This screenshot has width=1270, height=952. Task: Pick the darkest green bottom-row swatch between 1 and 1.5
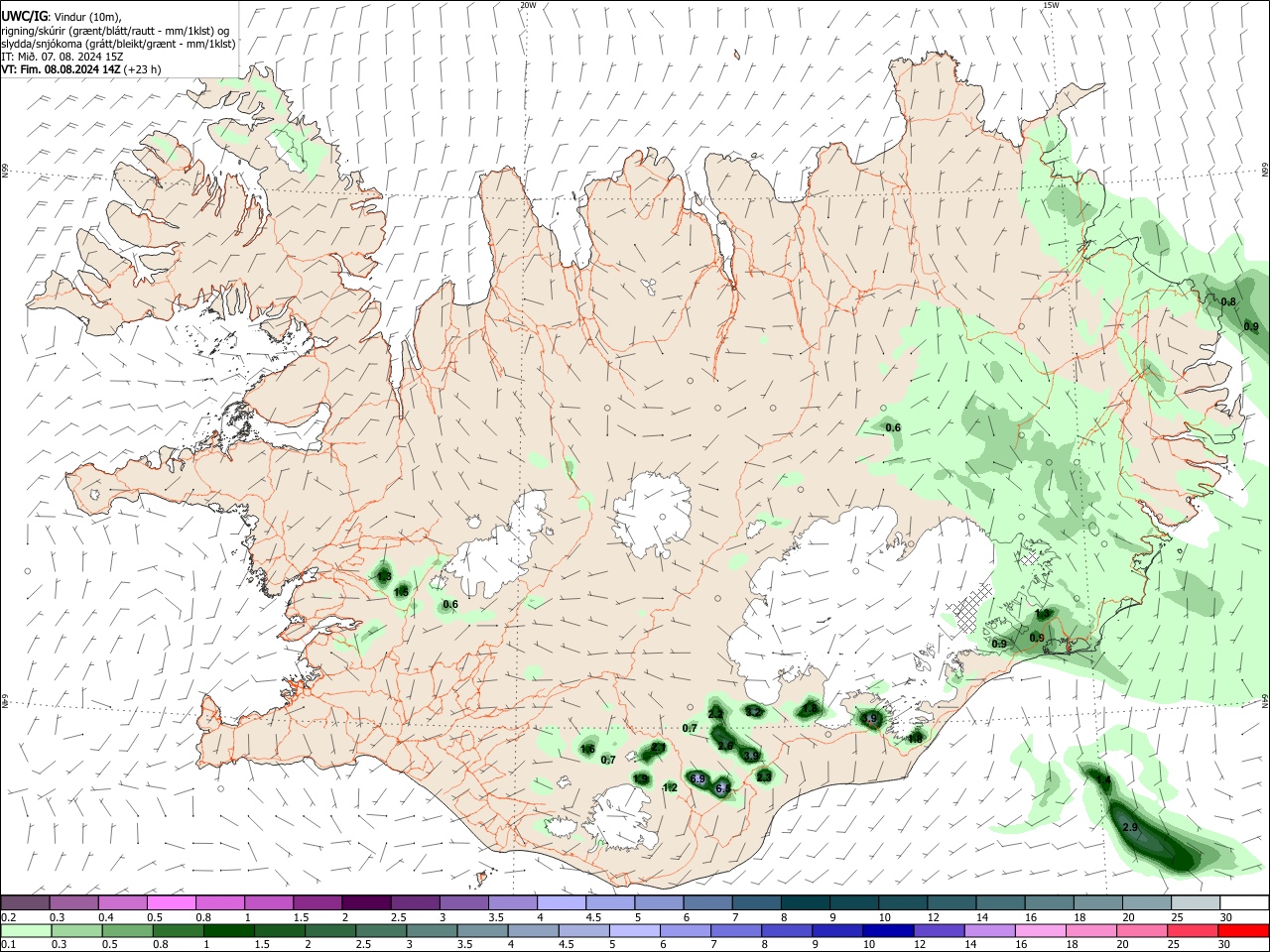point(228,930)
